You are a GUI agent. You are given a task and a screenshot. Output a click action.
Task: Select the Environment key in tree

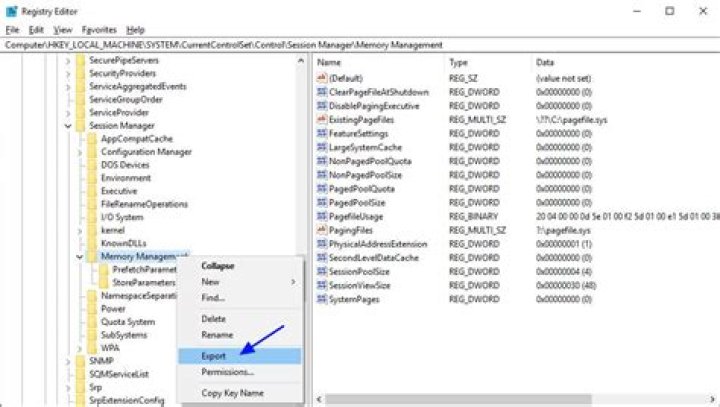[125, 178]
